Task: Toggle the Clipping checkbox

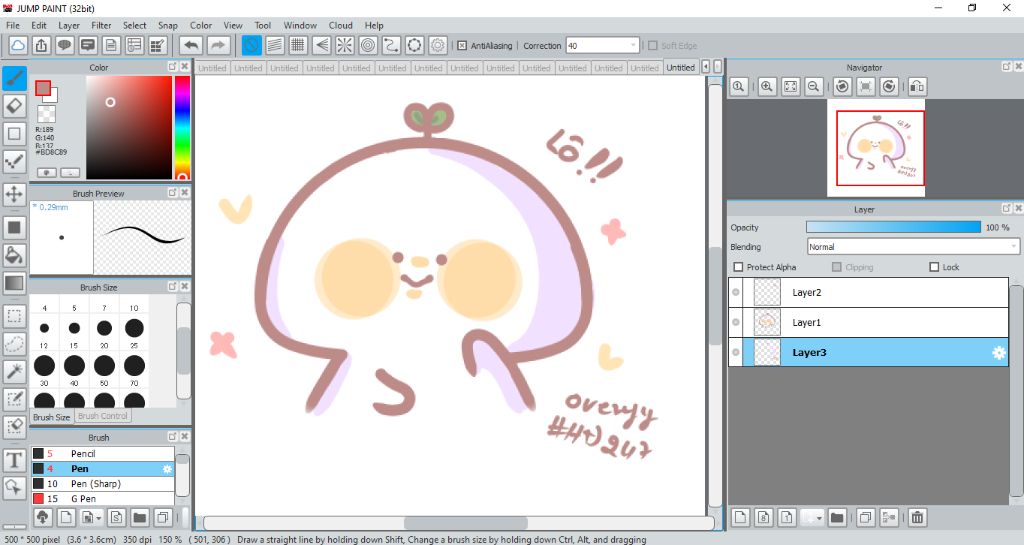Action: pyautogui.click(x=837, y=267)
